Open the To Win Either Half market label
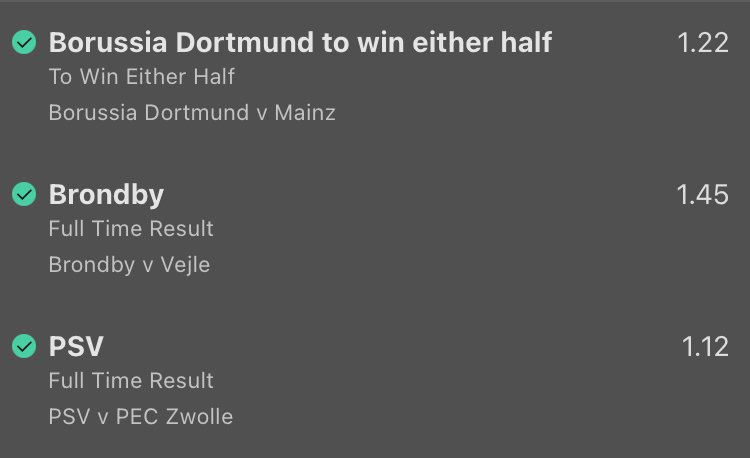The image size is (750, 458). 142,76
